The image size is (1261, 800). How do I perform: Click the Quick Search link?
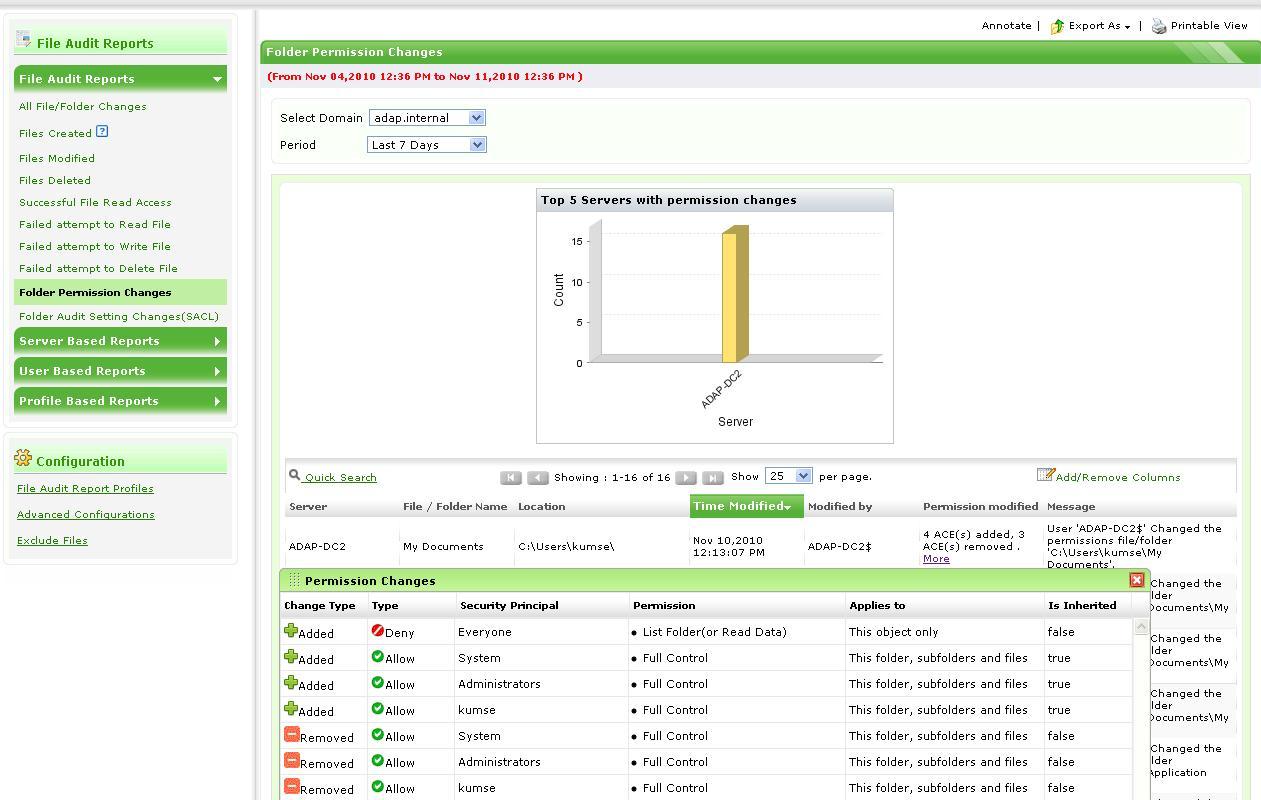point(340,478)
